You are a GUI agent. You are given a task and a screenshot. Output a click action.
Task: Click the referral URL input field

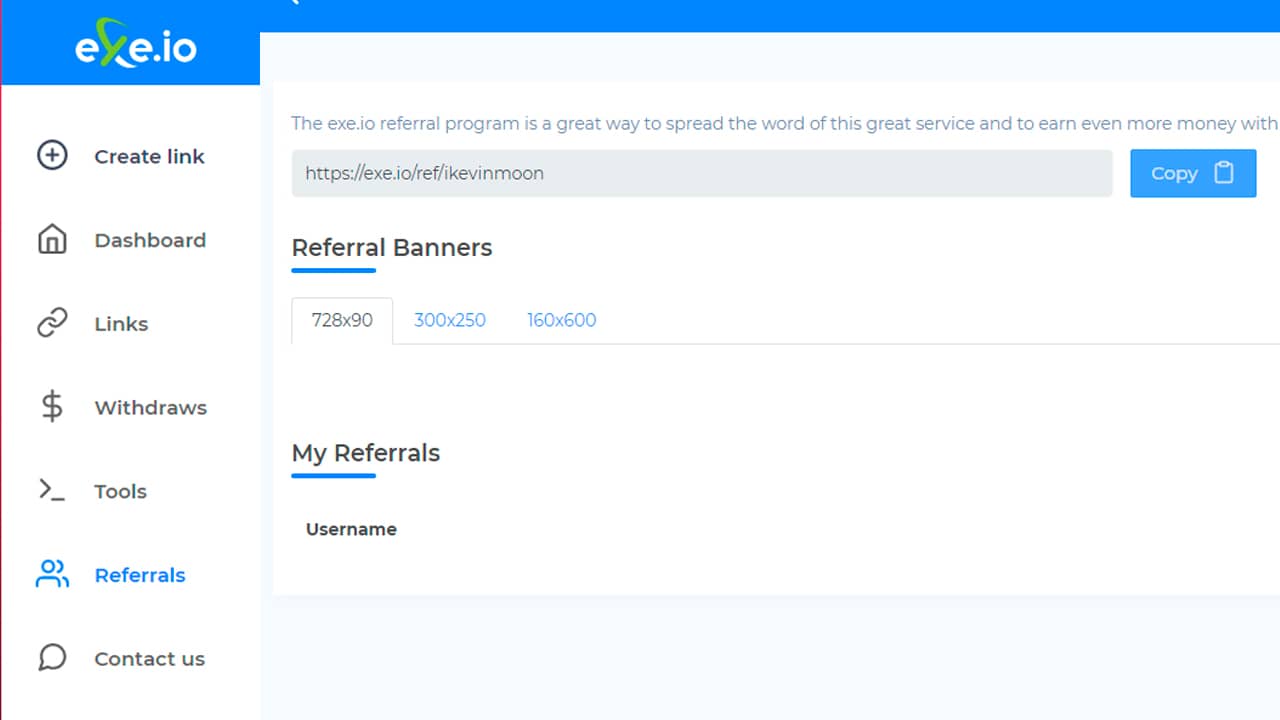tap(702, 173)
